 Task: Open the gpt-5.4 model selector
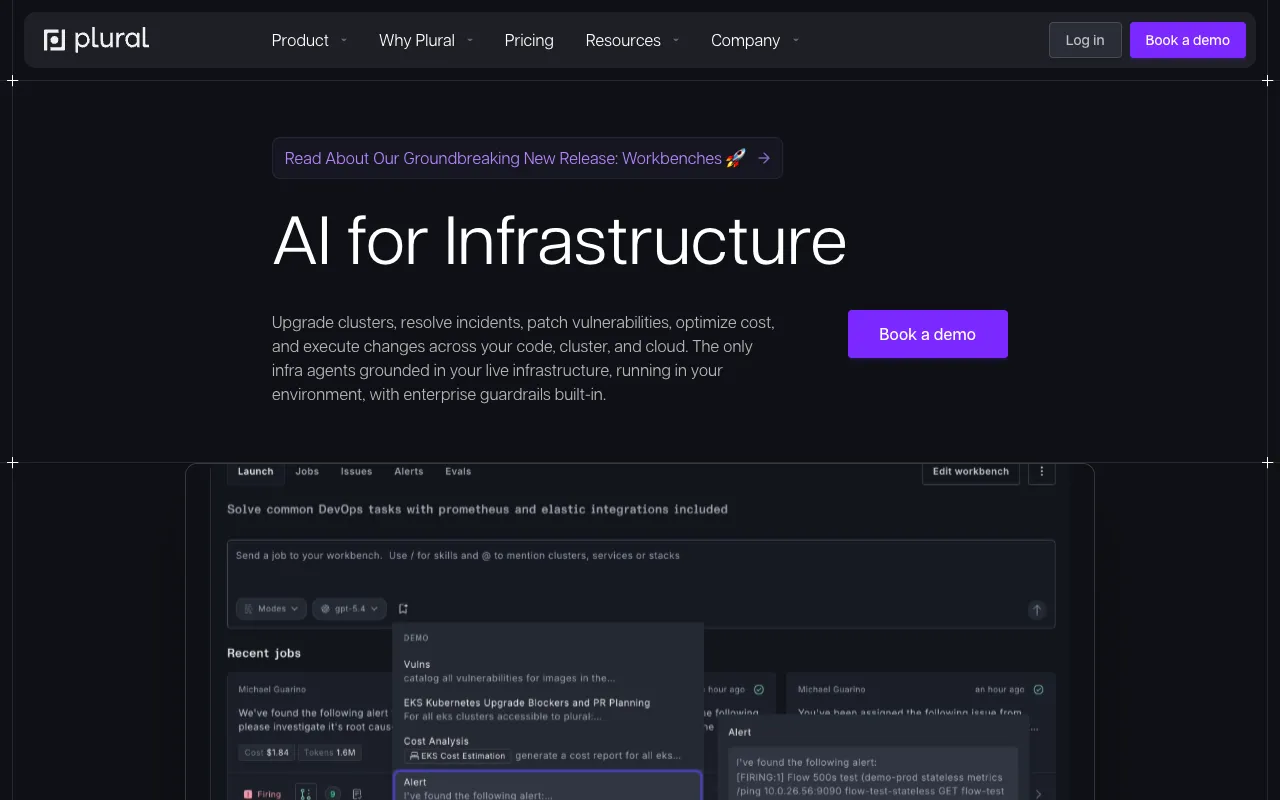350,608
